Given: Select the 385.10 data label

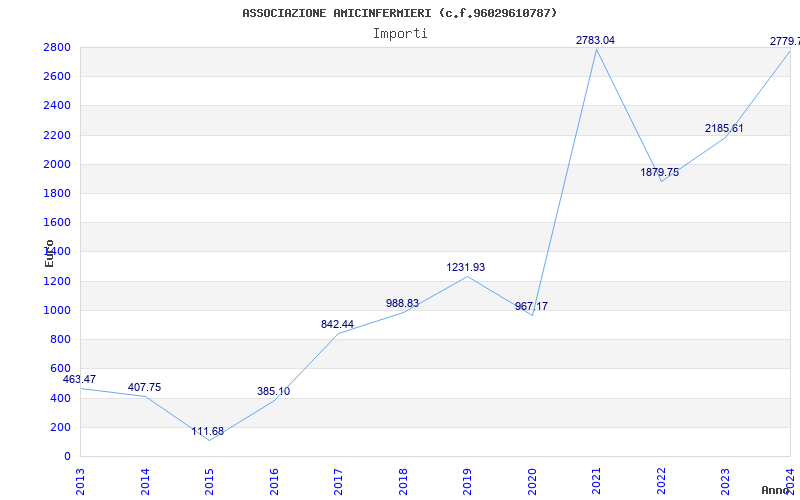Looking at the screenshot, I should [273, 392].
